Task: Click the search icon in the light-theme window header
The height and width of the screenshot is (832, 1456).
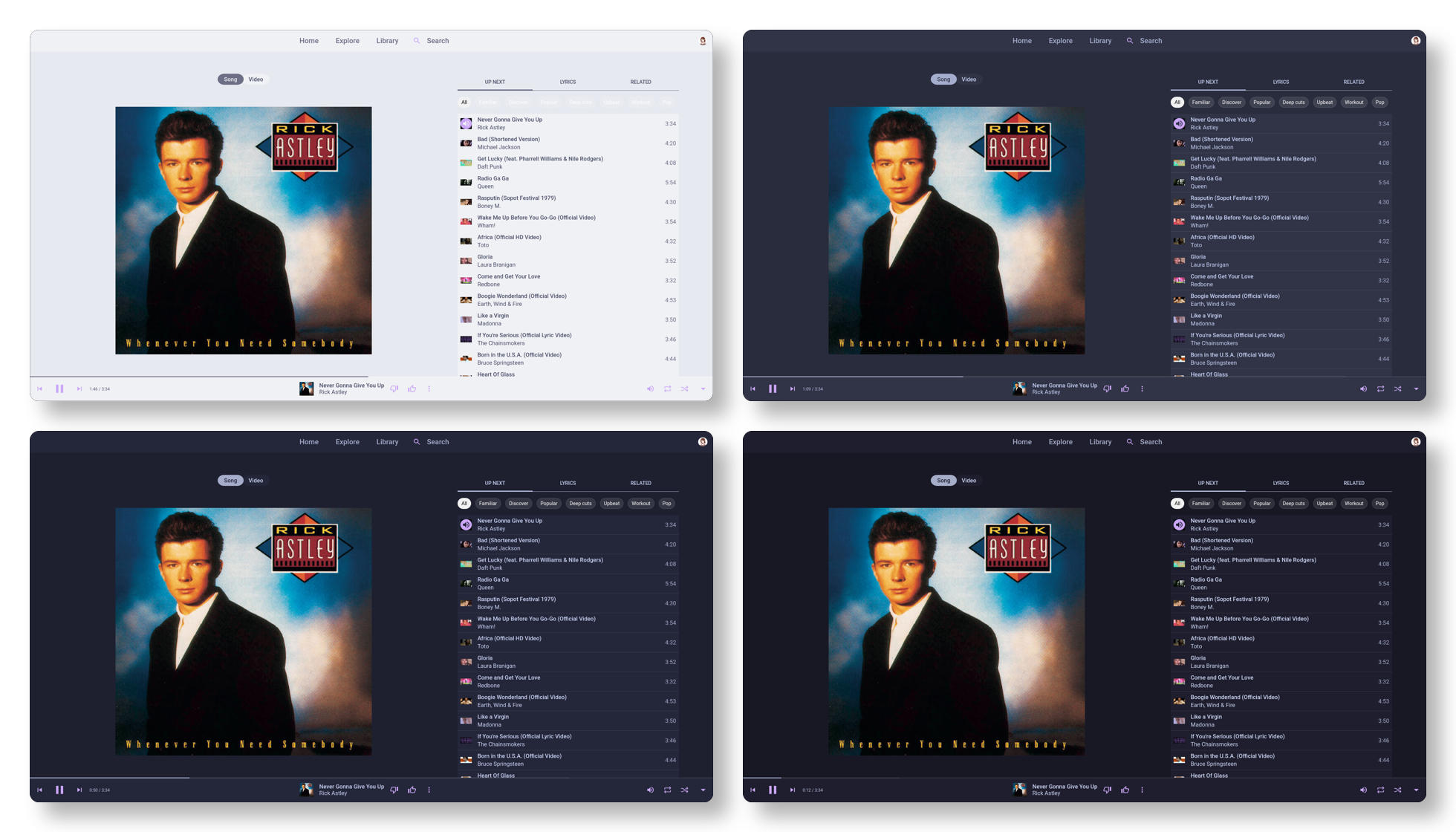Action: [x=417, y=41]
